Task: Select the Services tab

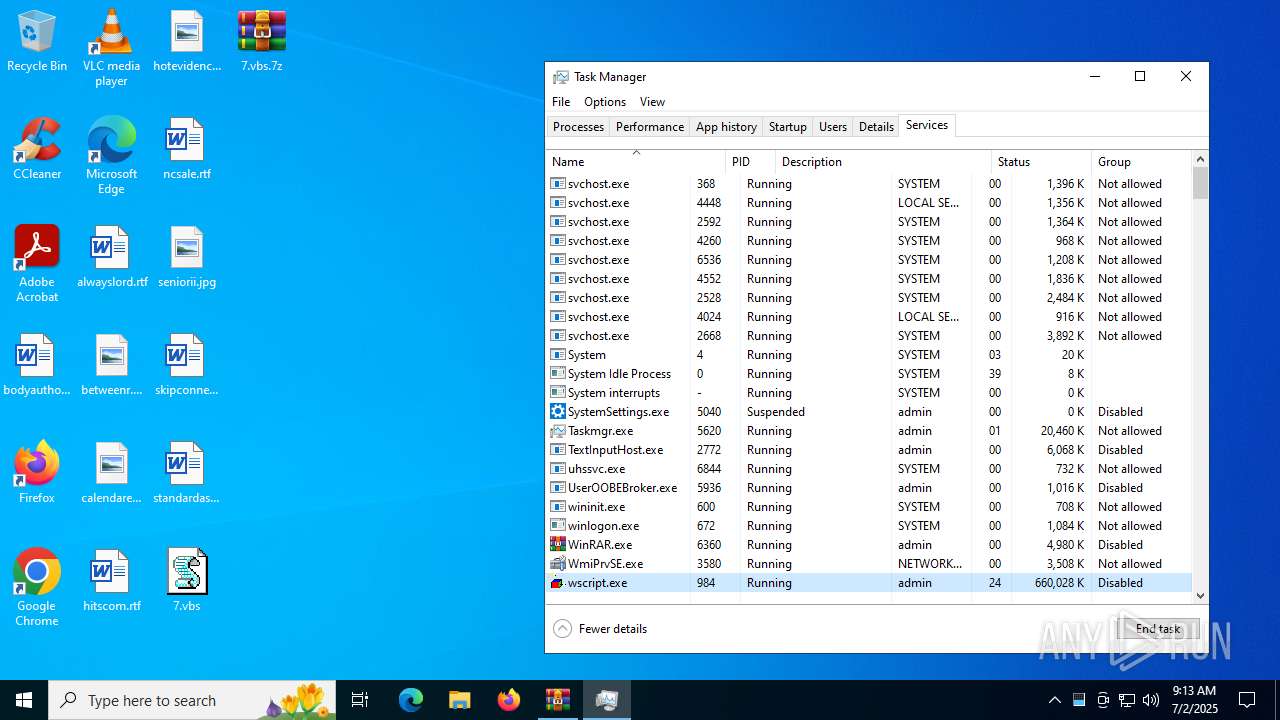Action: (927, 125)
